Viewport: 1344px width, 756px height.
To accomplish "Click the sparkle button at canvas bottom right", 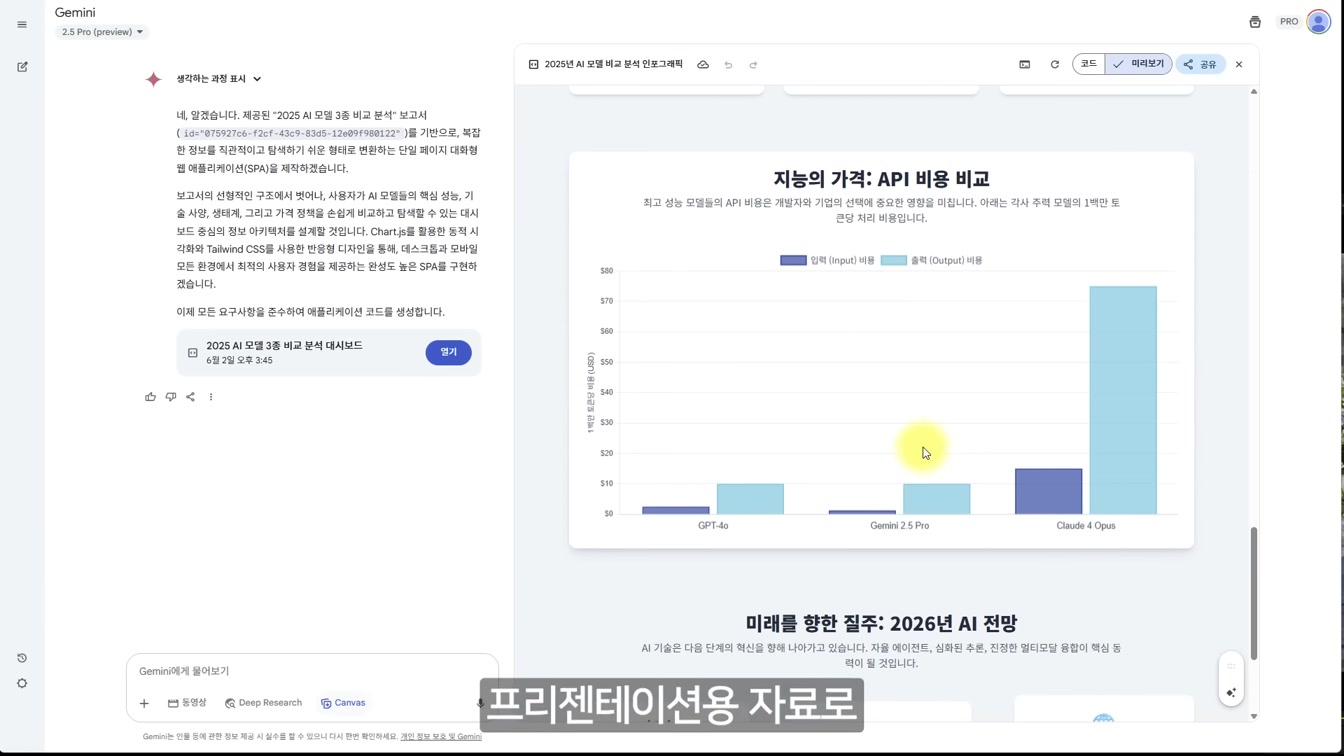I will (1231, 693).
